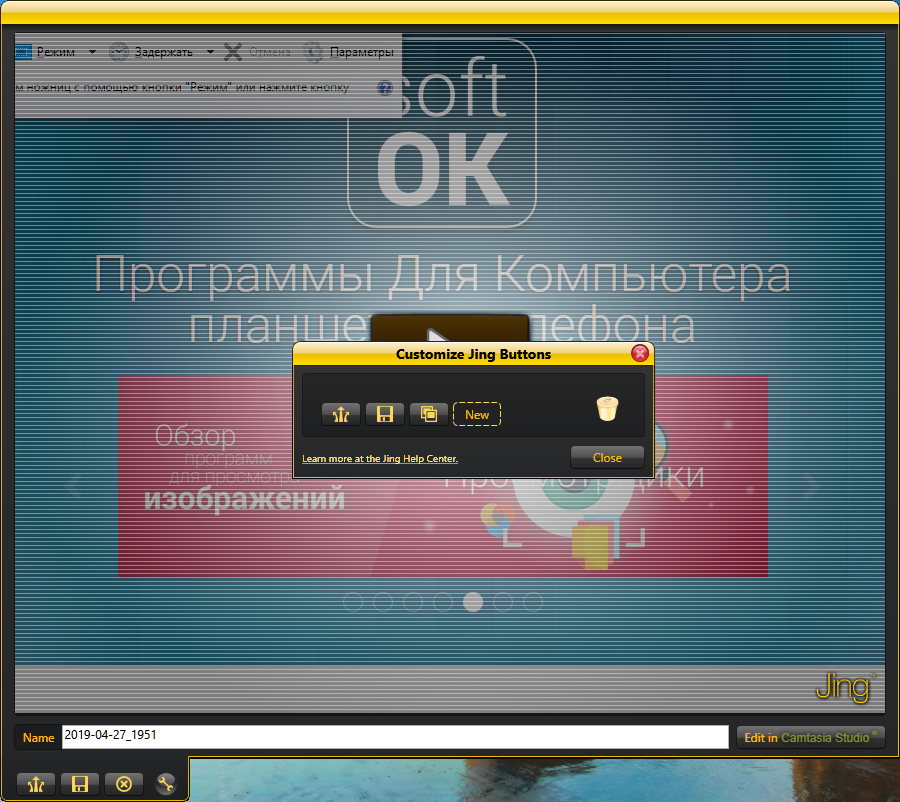
Task: Click the Обзор программ для просмотра изображений banner
Action: coord(443,476)
